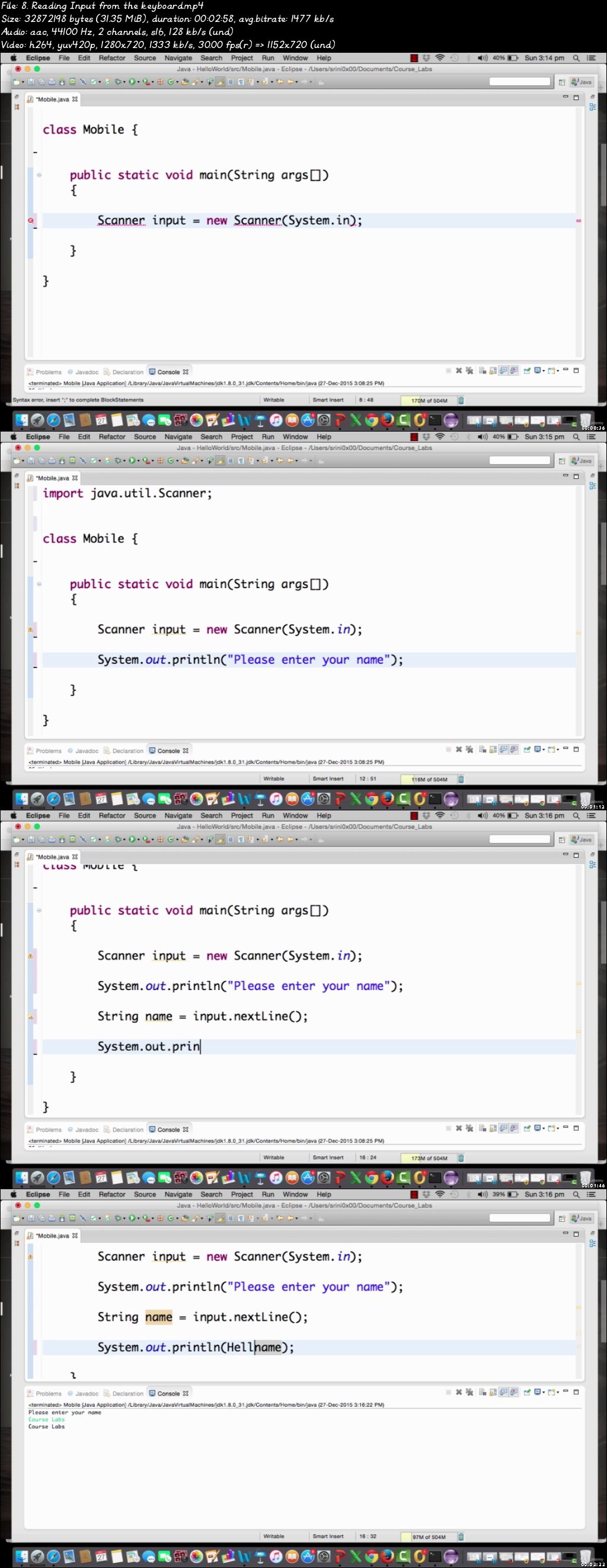This screenshot has width=607, height=1568.
Task: Click Console tab in third frame
Action: [x=169, y=1129]
